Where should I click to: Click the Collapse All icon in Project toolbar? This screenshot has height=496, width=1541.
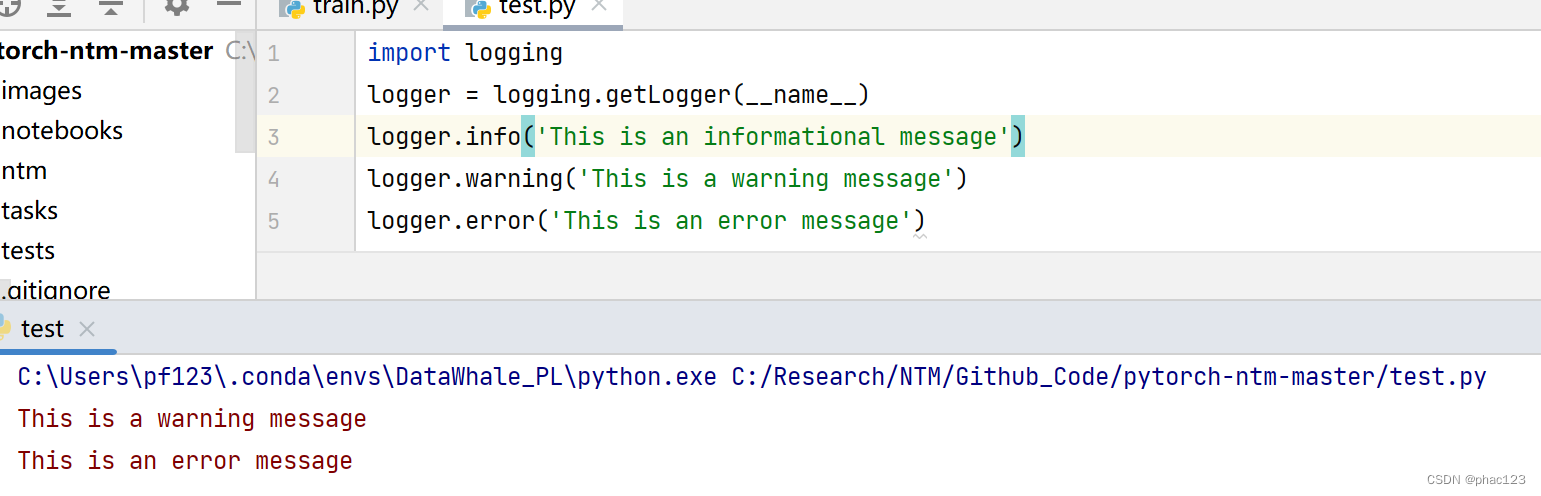coord(111,6)
